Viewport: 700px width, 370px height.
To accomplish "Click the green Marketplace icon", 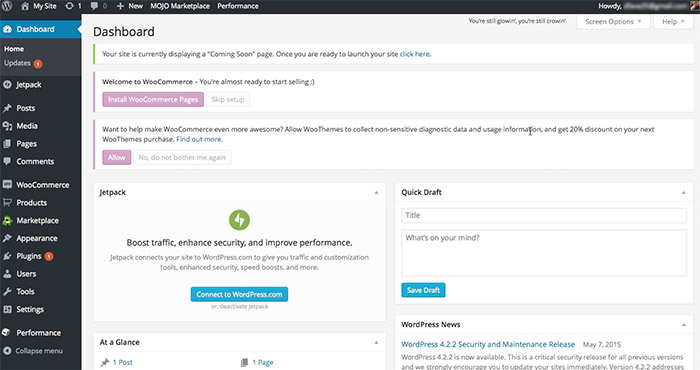I will 7,220.
